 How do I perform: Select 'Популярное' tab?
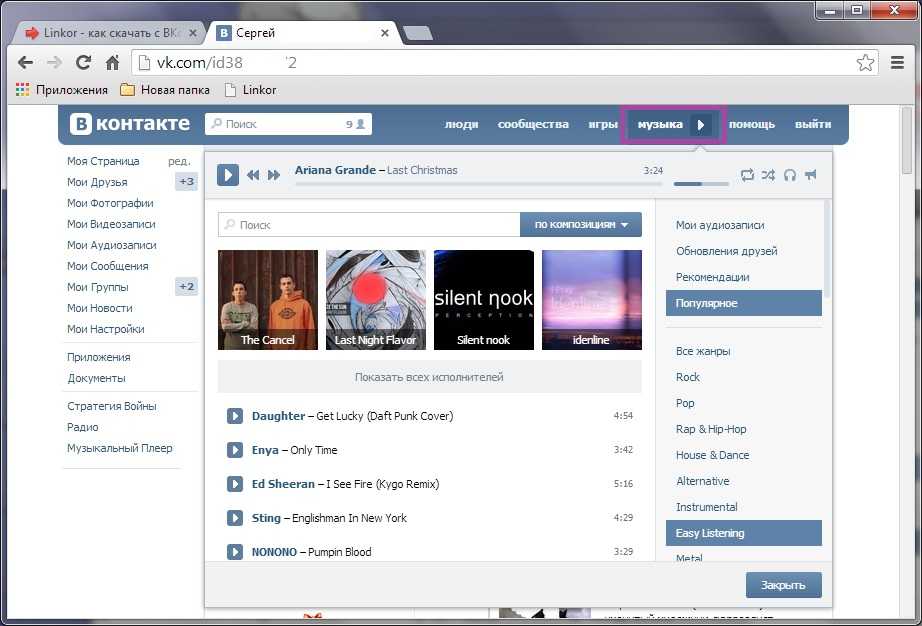pos(744,303)
